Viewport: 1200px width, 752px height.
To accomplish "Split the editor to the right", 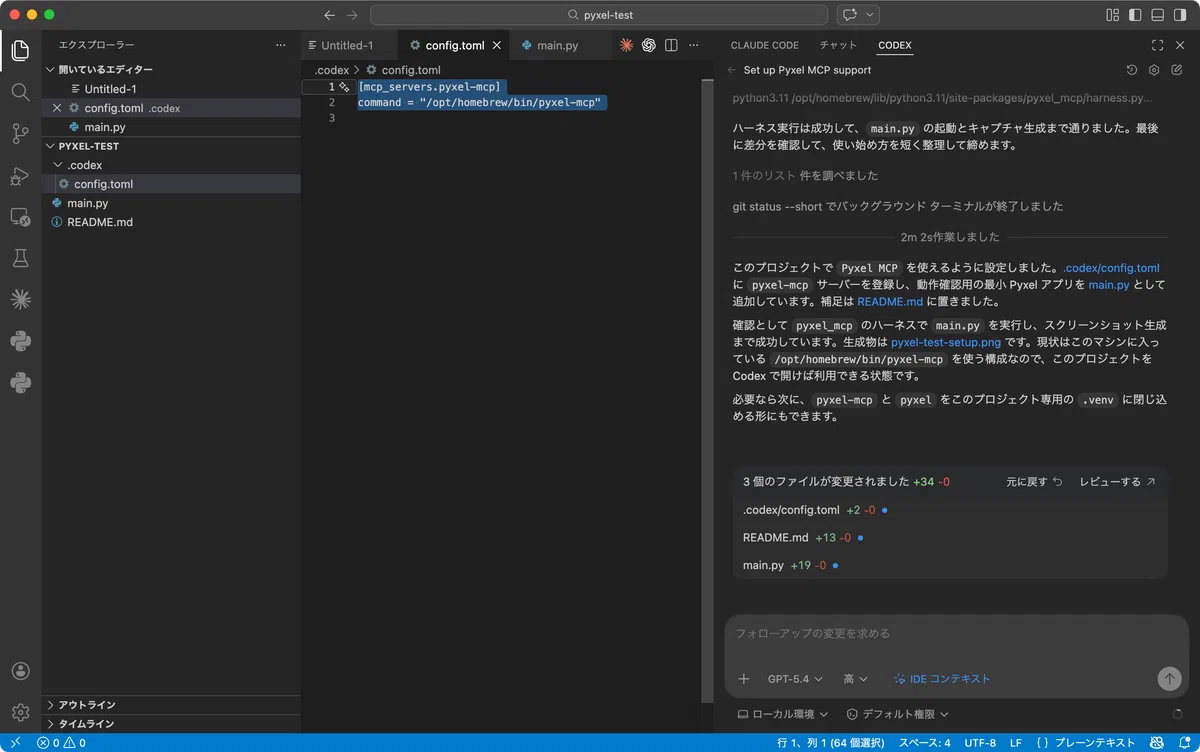I will 671,45.
